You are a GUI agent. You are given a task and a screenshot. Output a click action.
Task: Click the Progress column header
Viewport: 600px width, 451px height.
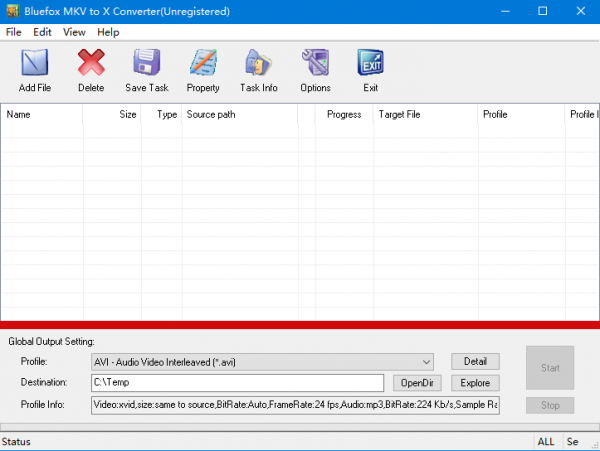pyautogui.click(x=344, y=114)
